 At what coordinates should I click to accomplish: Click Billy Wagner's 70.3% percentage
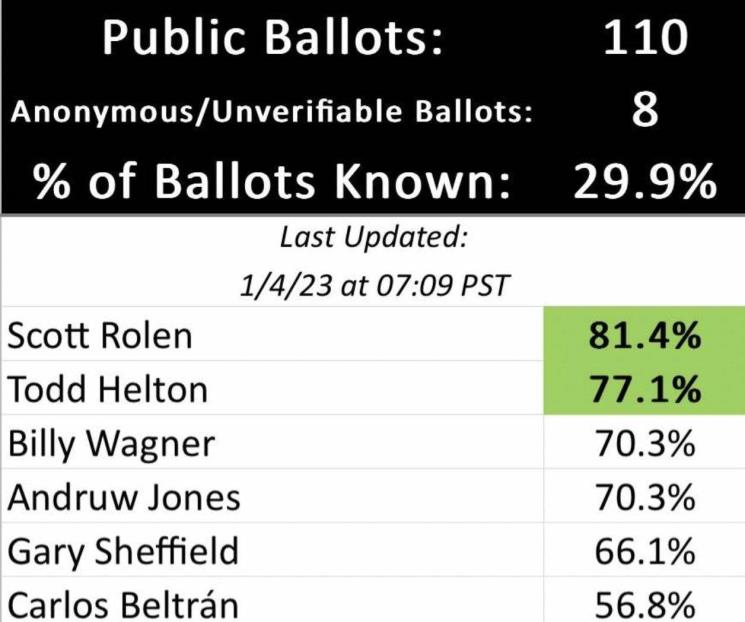click(645, 443)
